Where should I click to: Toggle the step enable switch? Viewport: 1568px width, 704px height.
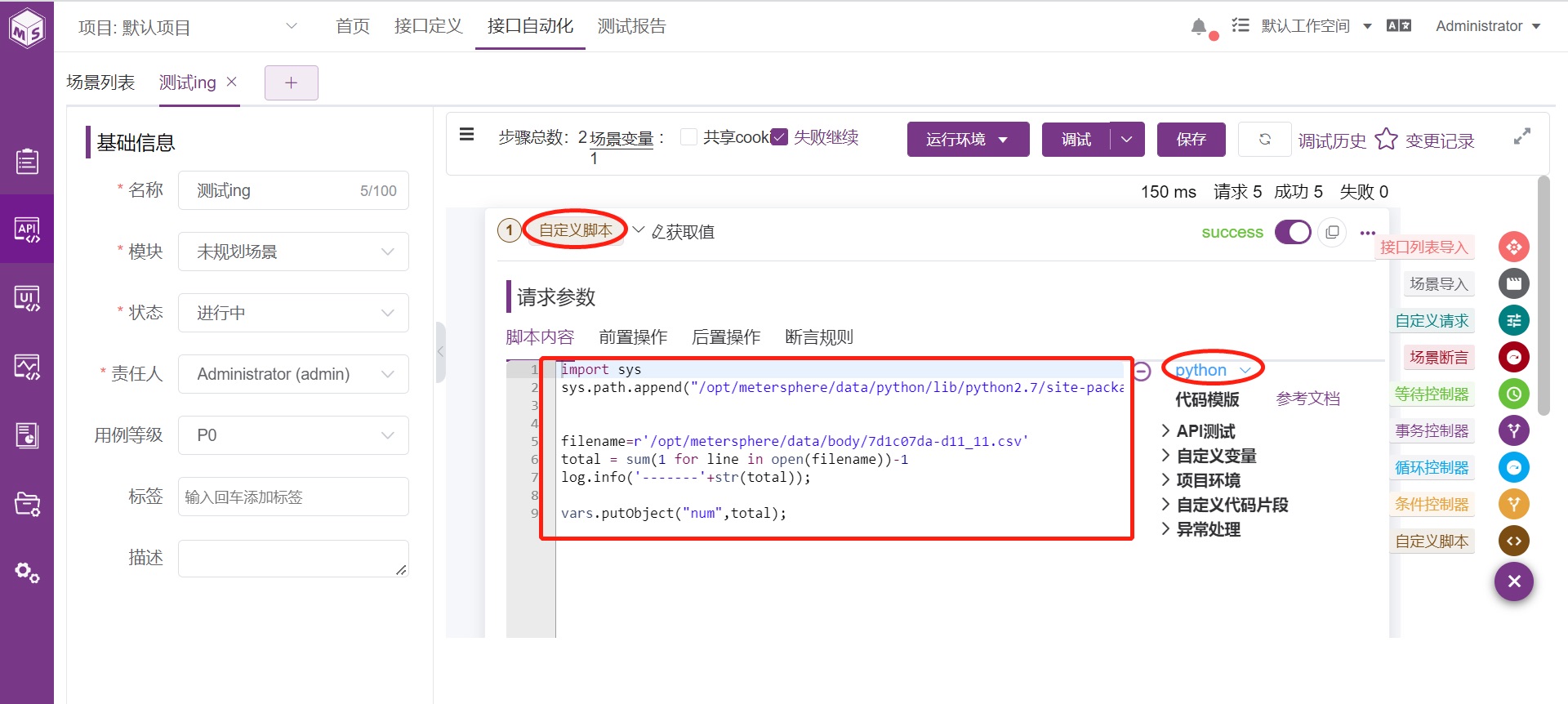pos(1293,232)
